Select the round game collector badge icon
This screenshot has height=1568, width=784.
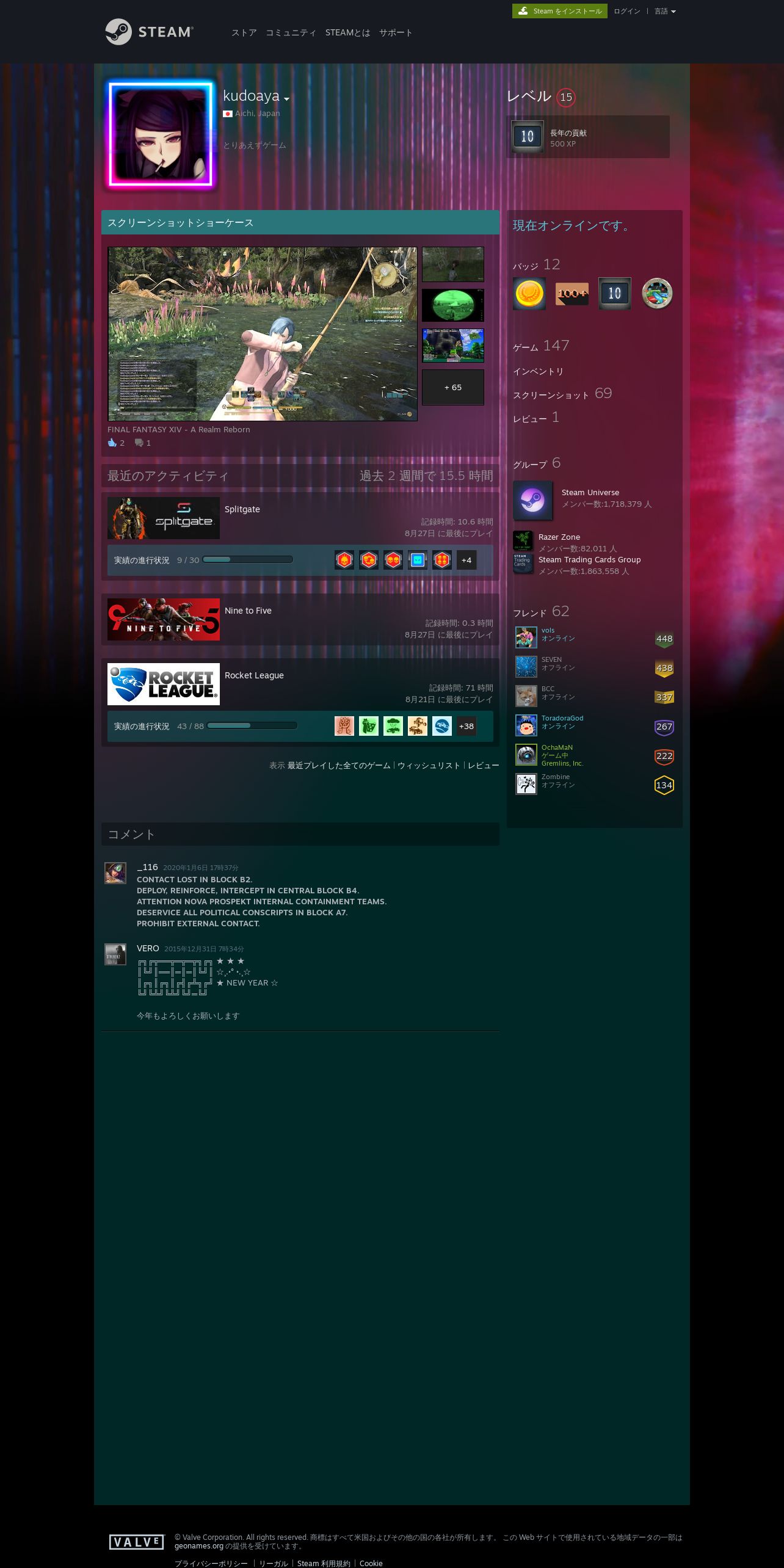click(x=658, y=294)
